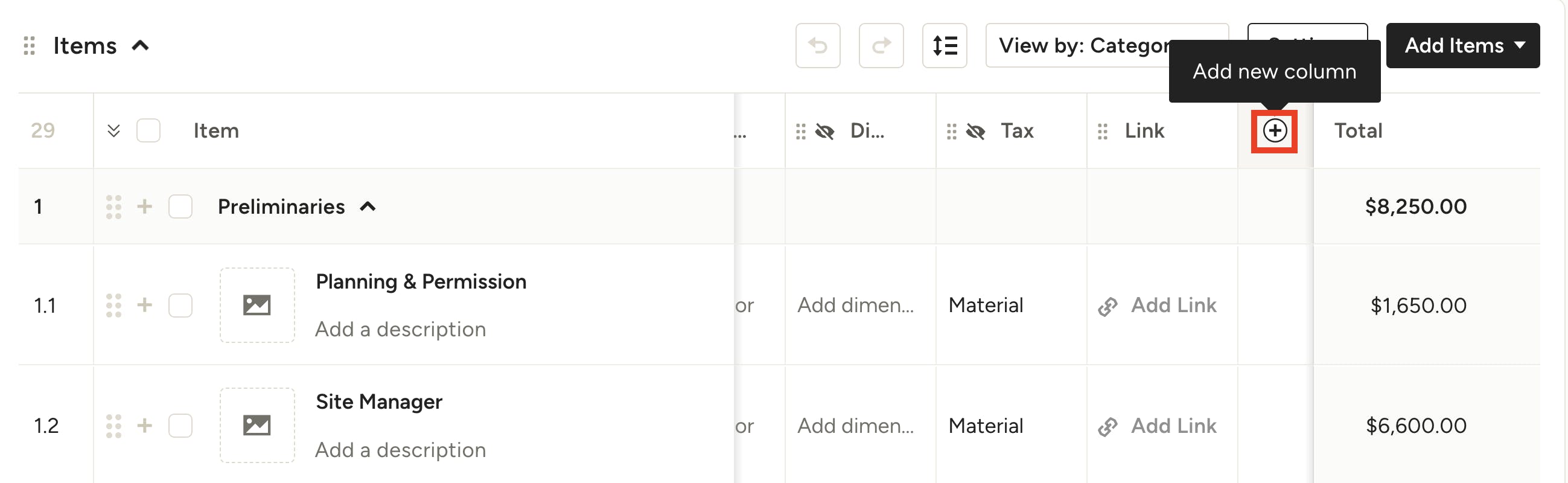
Task: Click image placeholder for Planning & Permission
Action: pyautogui.click(x=257, y=305)
